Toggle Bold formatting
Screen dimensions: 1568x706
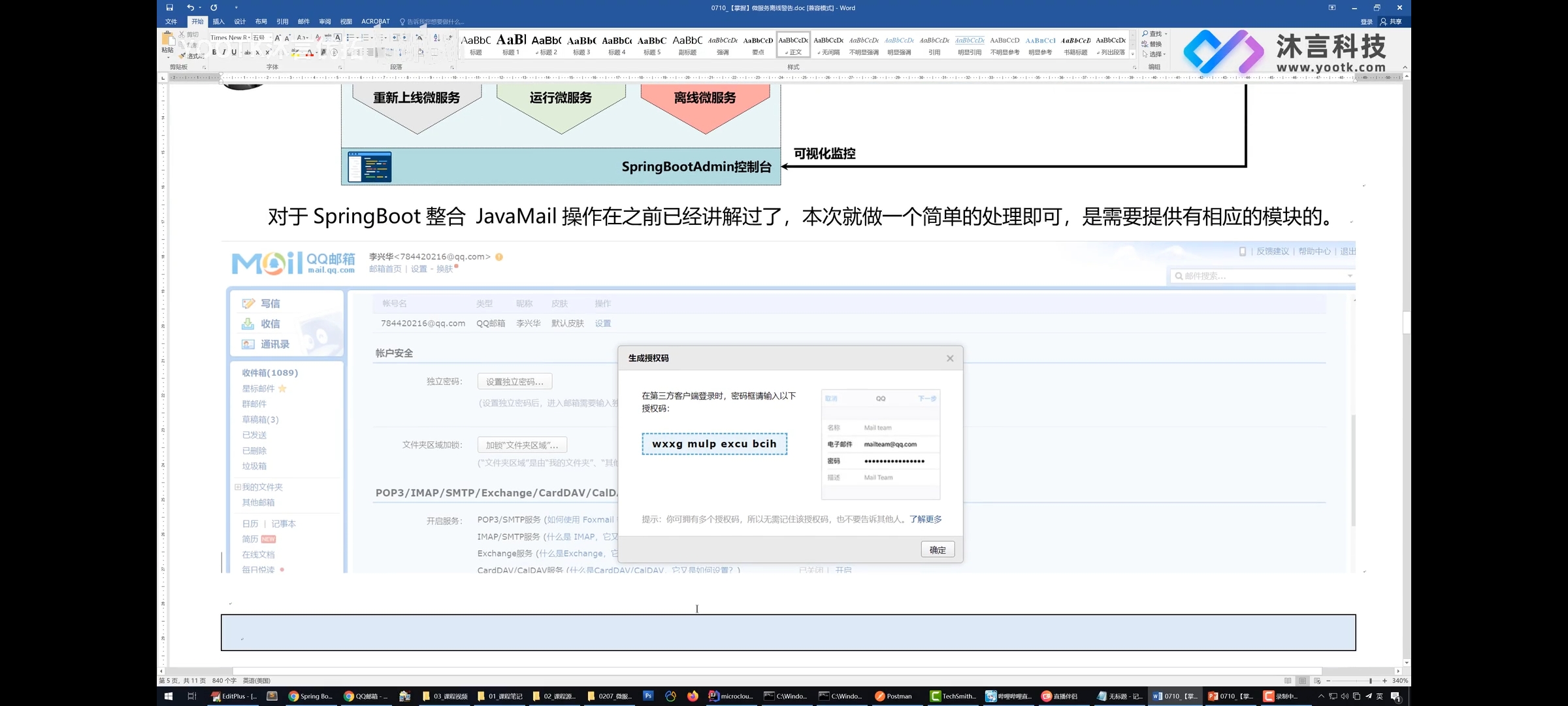(214, 52)
